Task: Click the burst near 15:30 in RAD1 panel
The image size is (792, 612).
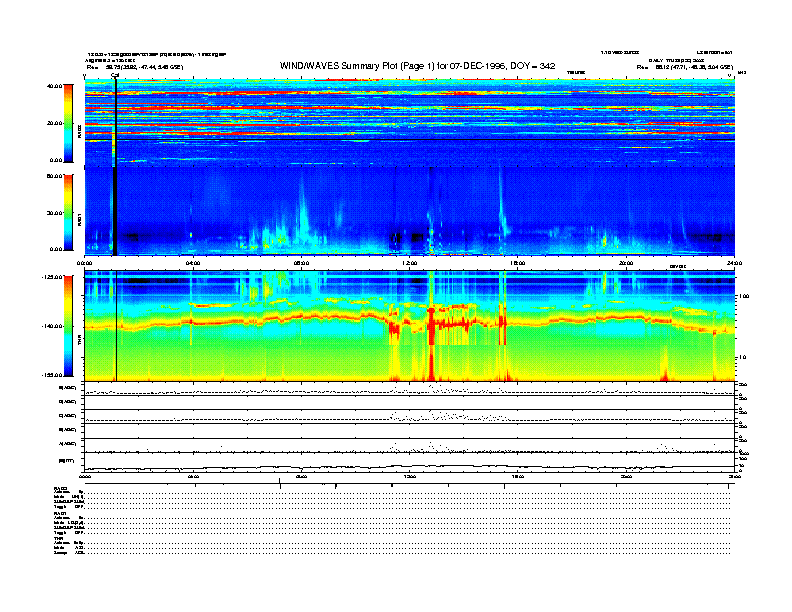Action: pyautogui.click(x=503, y=205)
